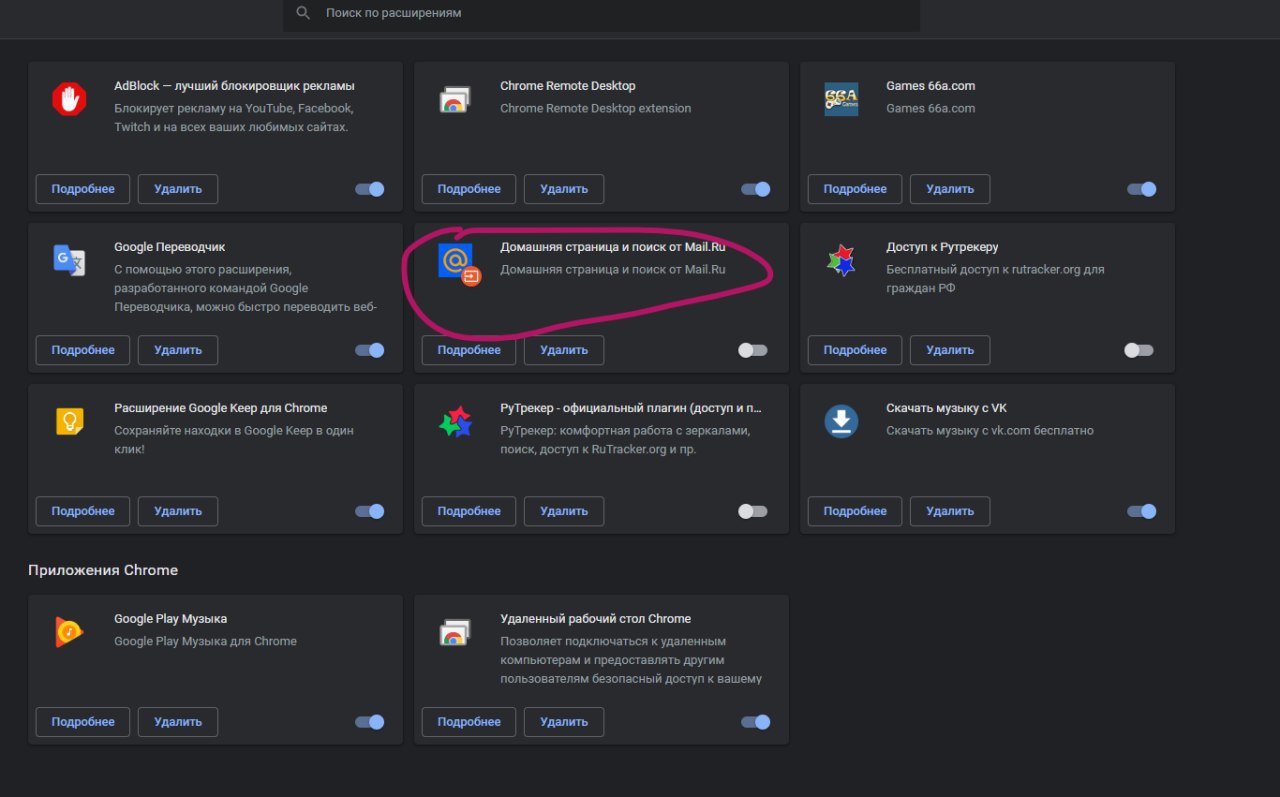Screen dimensions: 1280x797
Task: Click the Доступ к Рутрекеру star icon
Action: tap(841, 260)
